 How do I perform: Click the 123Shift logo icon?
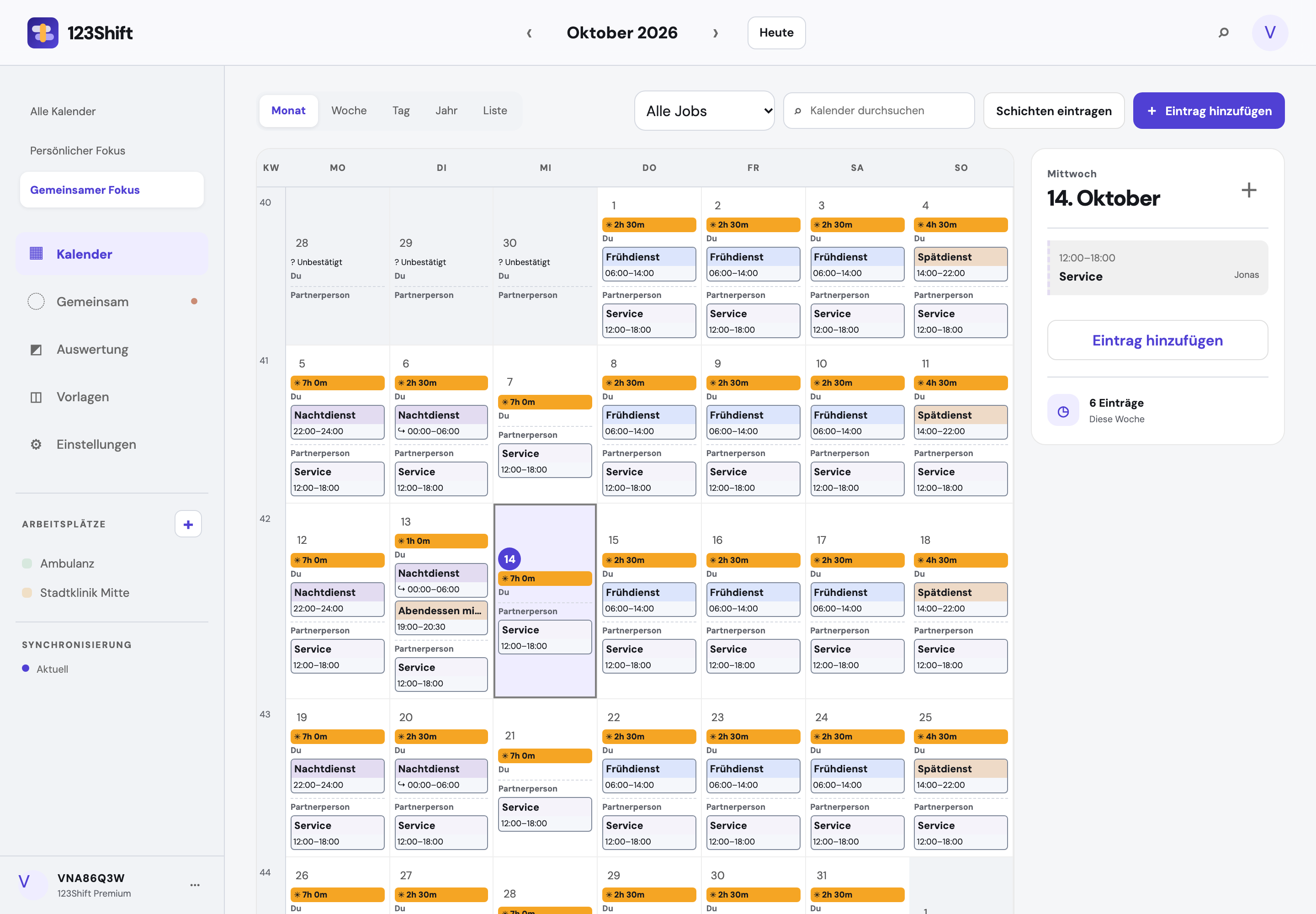[43, 32]
